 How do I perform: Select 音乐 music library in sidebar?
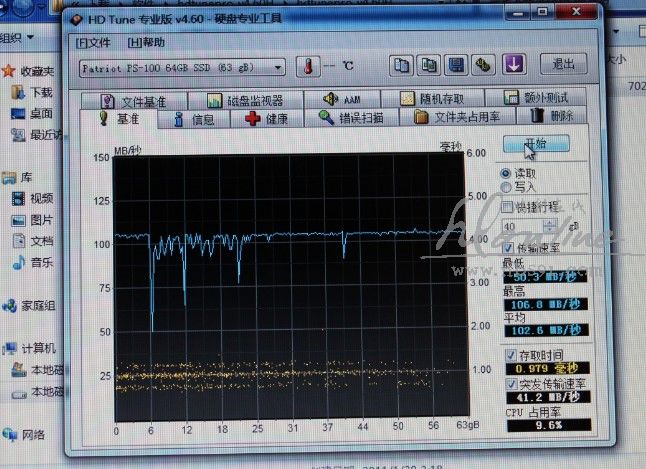41,263
